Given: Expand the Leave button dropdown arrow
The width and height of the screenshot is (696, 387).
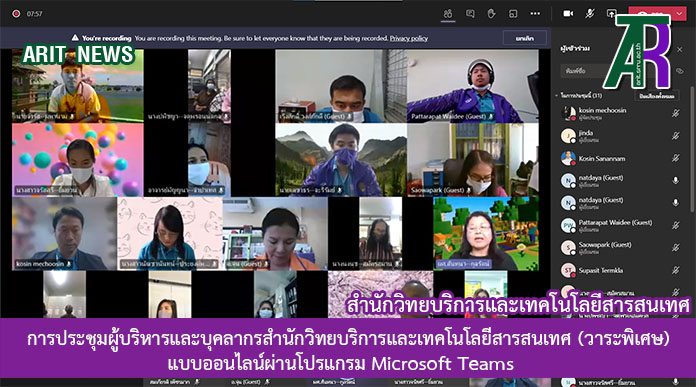Looking at the screenshot, I should click(x=680, y=14).
